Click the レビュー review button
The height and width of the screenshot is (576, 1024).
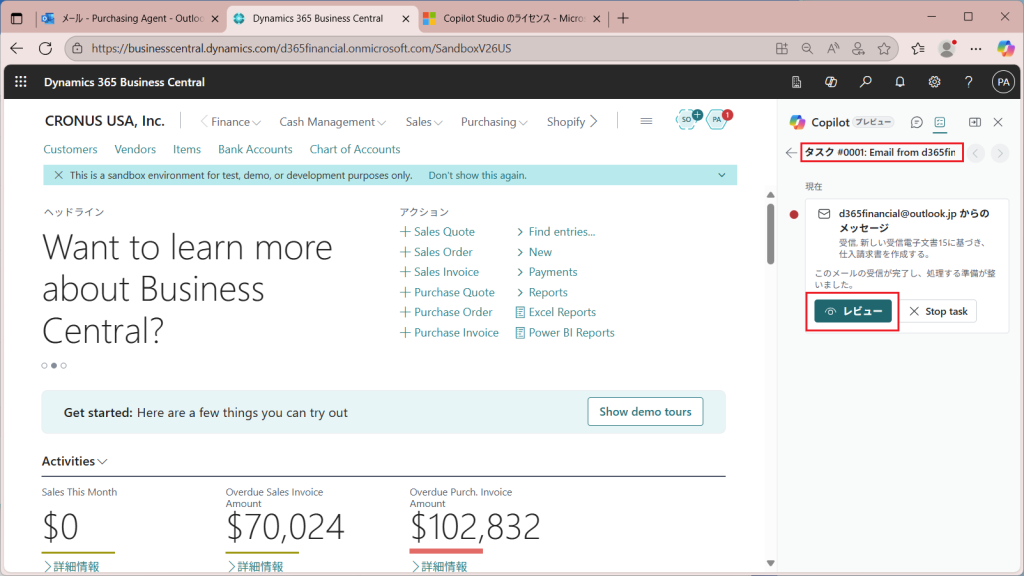tap(853, 312)
